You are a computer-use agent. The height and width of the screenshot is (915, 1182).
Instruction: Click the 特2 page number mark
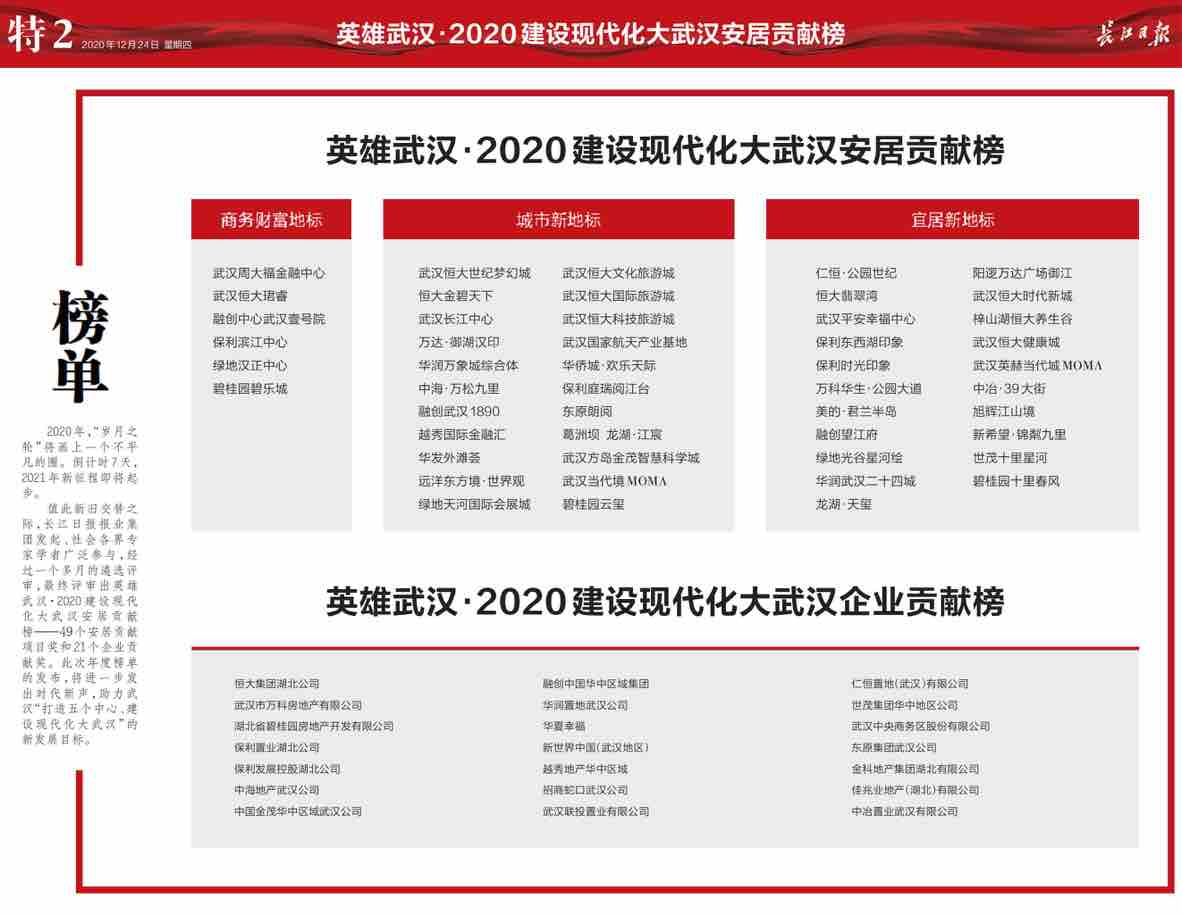click(x=40, y=33)
